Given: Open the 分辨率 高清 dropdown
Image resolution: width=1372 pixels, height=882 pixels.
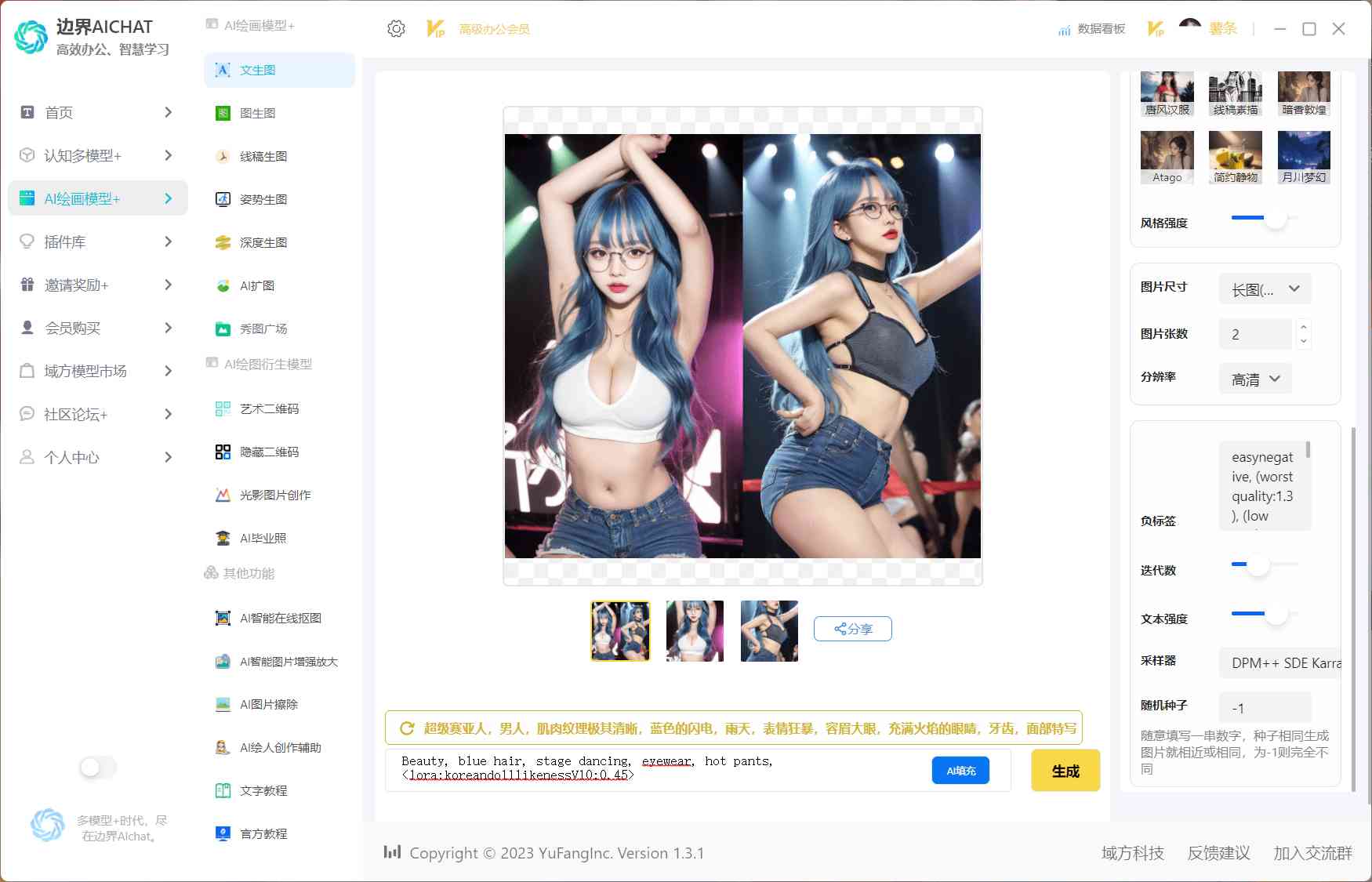Looking at the screenshot, I should 1255,379.
